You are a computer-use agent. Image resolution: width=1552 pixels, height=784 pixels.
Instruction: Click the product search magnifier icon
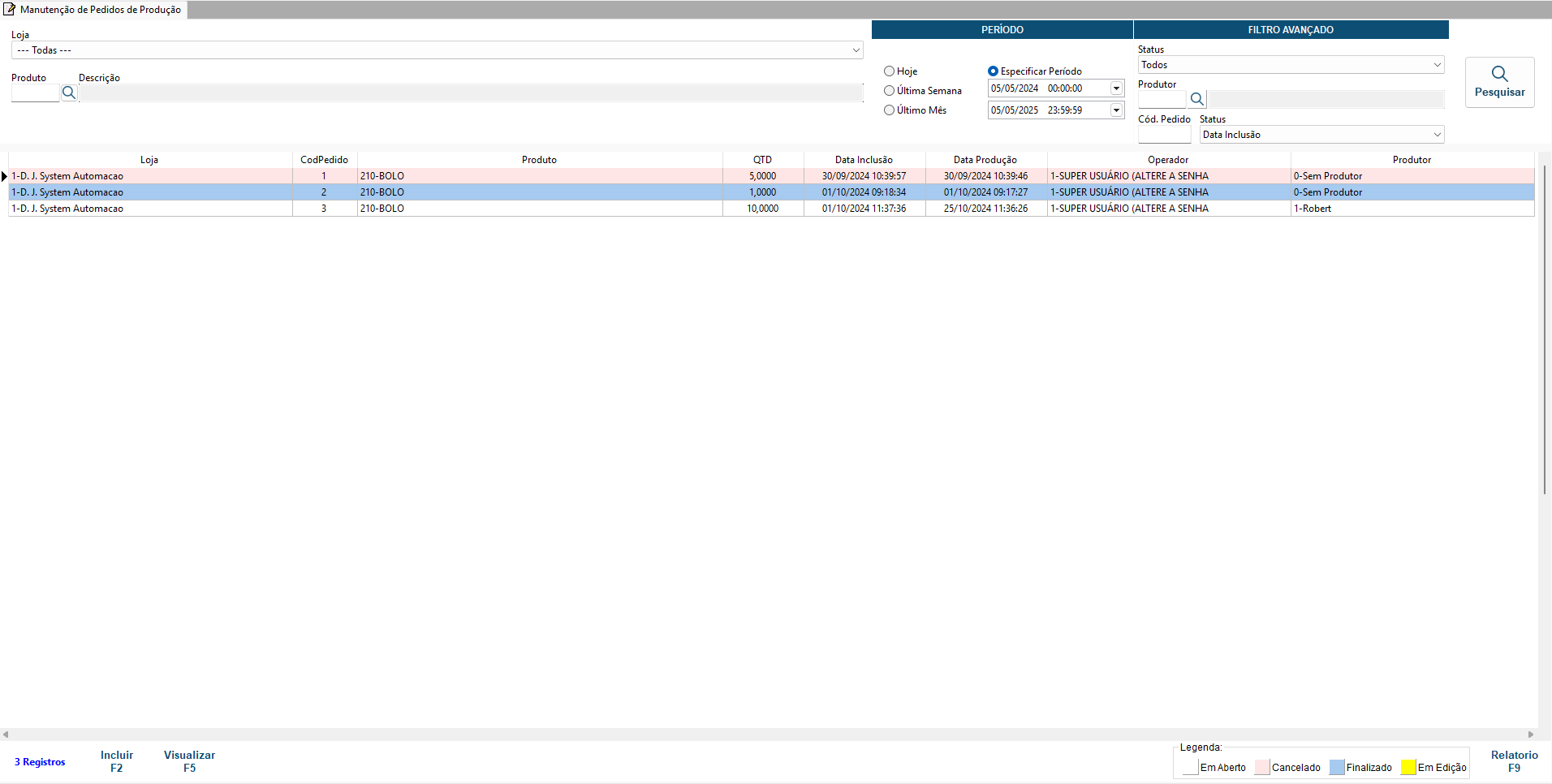pyautogui.click(x=69, y=93)
